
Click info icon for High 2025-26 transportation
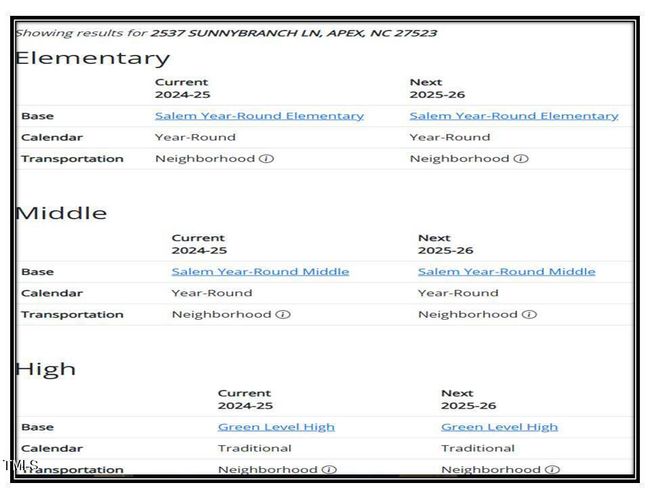(552, 469)
